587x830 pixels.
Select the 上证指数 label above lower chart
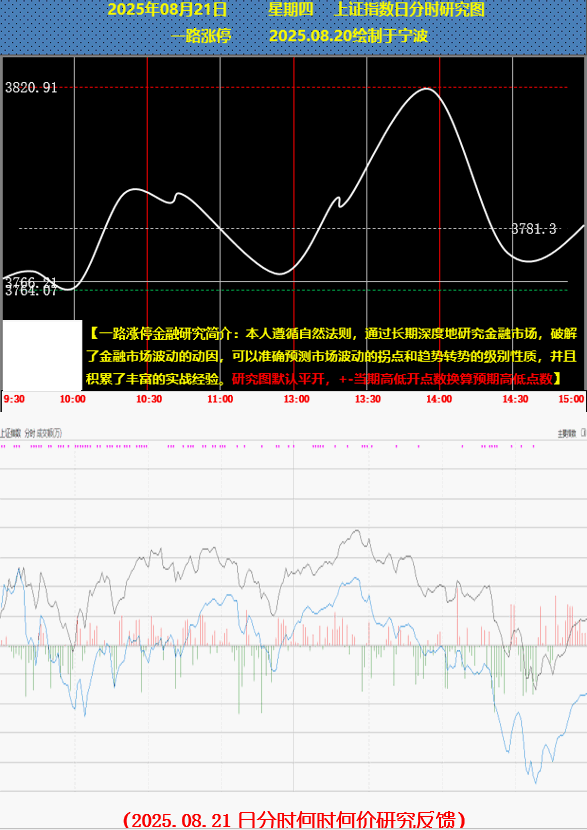[x=11, y=434]
